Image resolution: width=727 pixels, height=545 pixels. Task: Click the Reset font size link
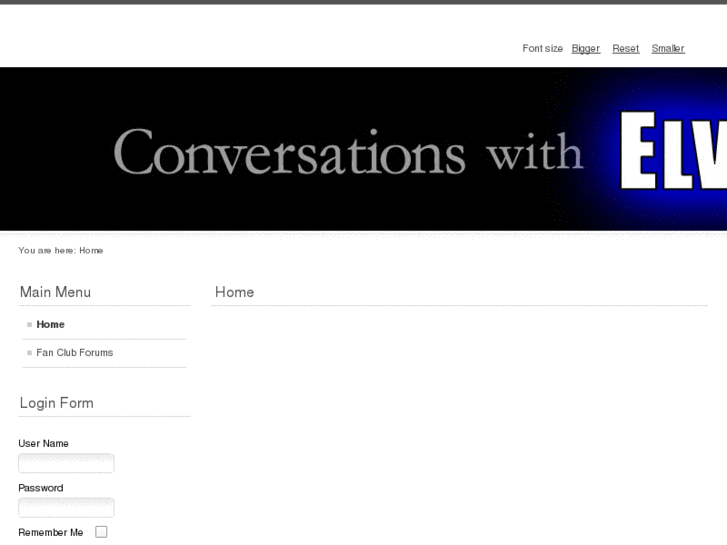click(625, 49)
